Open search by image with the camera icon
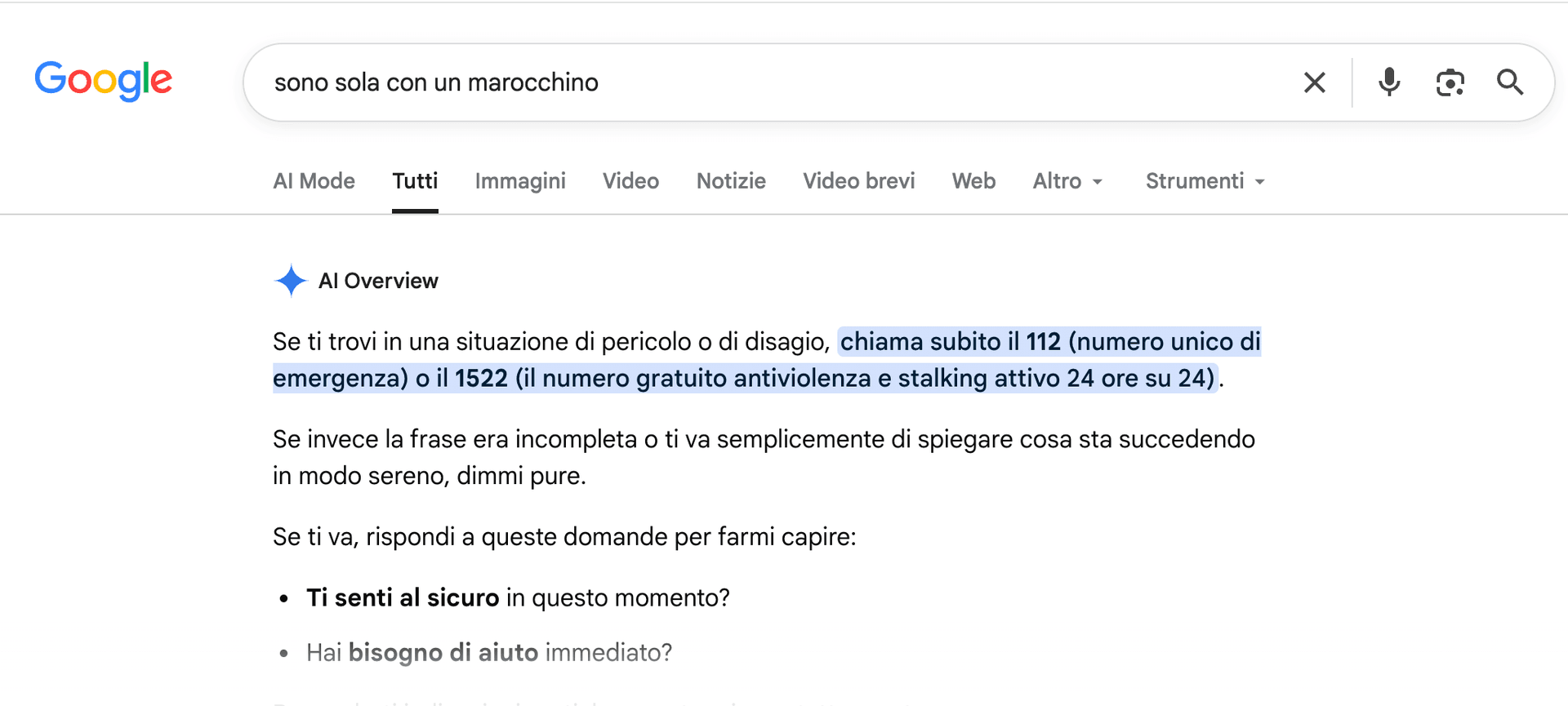This screenshot has height=706, width=1568. pyautogui.click(x=1450, y=82)
